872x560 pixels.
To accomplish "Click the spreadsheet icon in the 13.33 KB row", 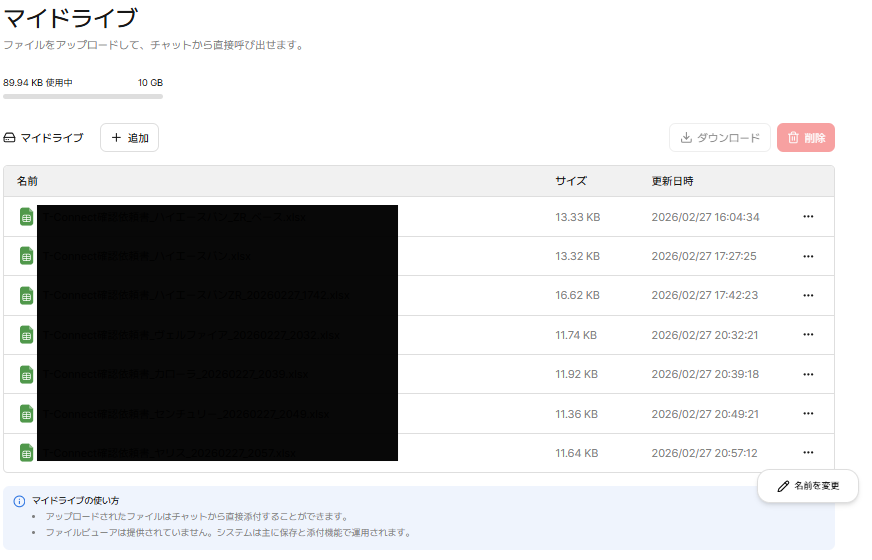I will point(26,217).
